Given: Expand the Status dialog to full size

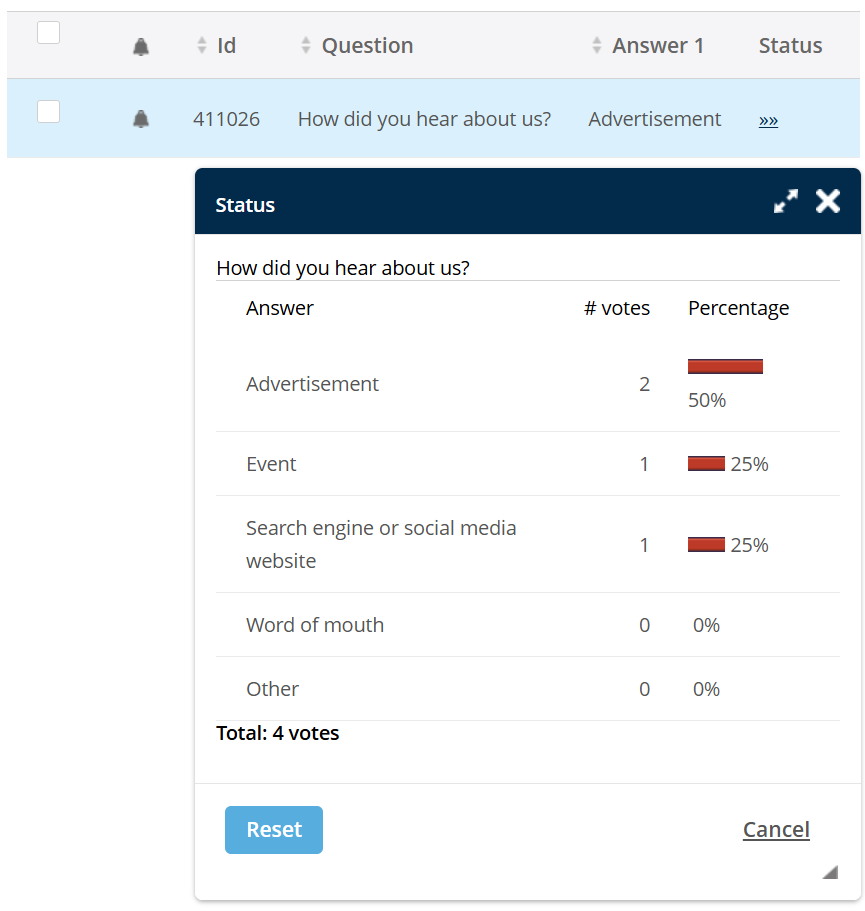Looking at the screenshot, I should (785, 202).
